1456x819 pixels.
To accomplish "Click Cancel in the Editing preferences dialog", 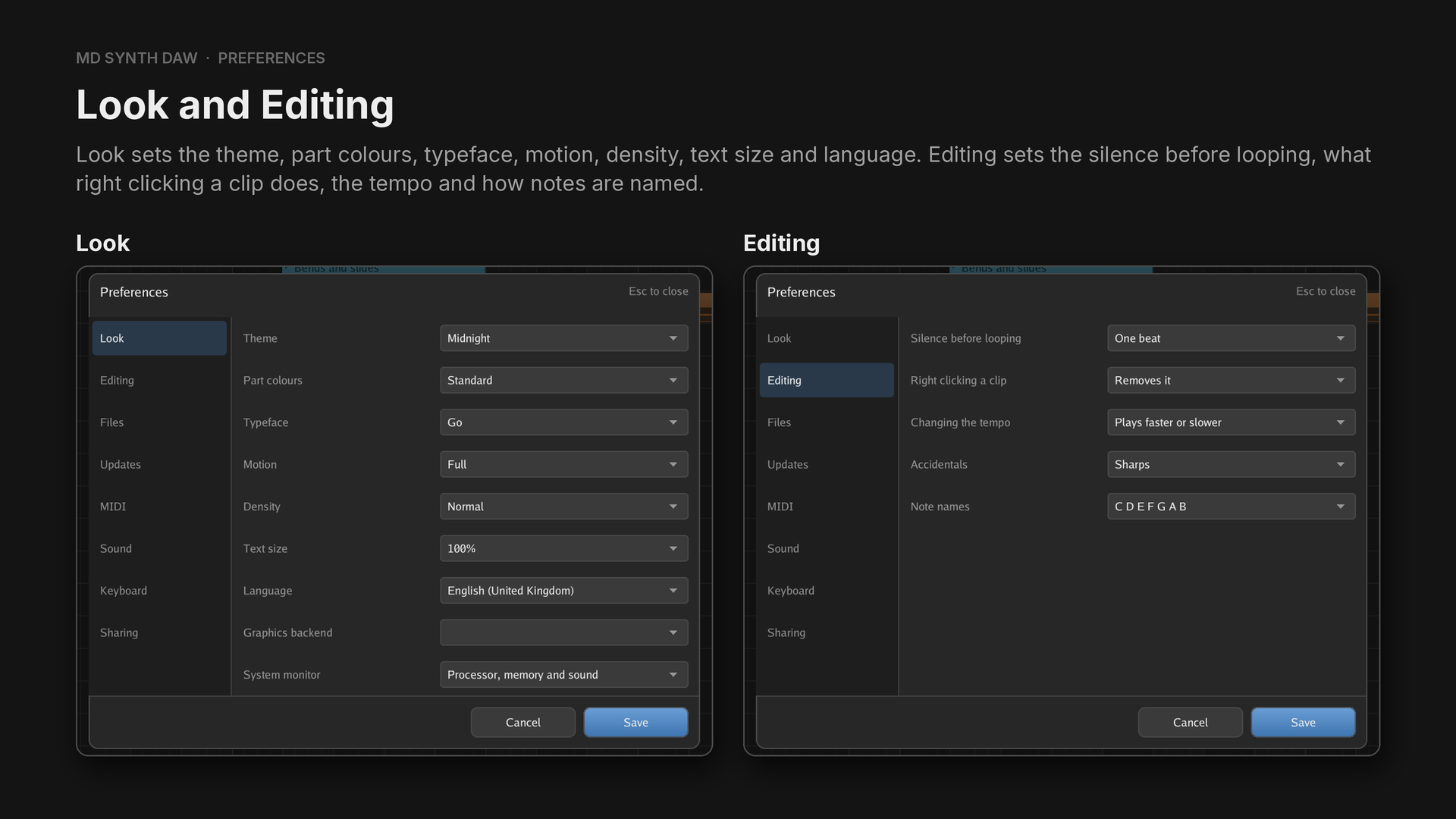I will coord(1191,723).
